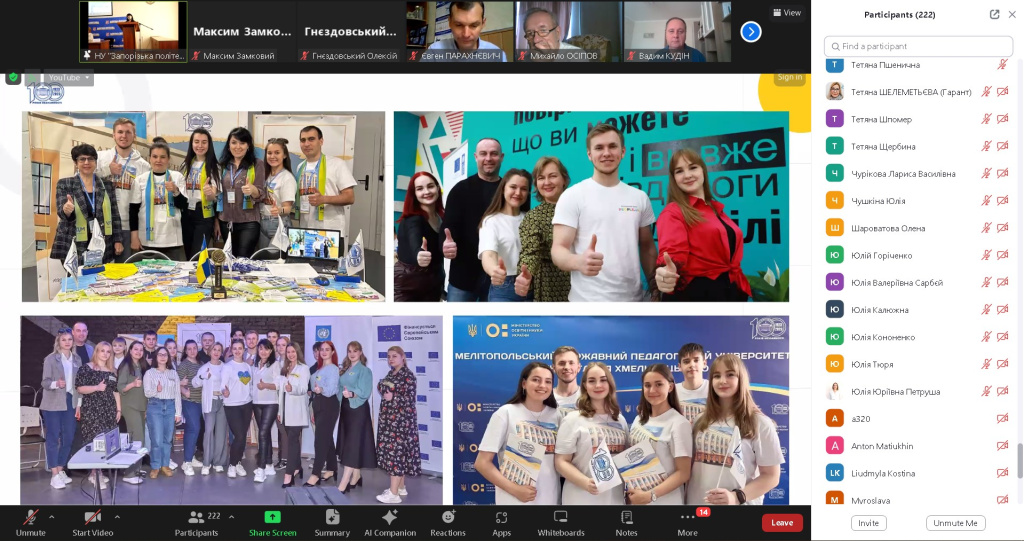Screen dimensions: 1024x541
Task: Open the Notes tool
Action: pos(626,523)
